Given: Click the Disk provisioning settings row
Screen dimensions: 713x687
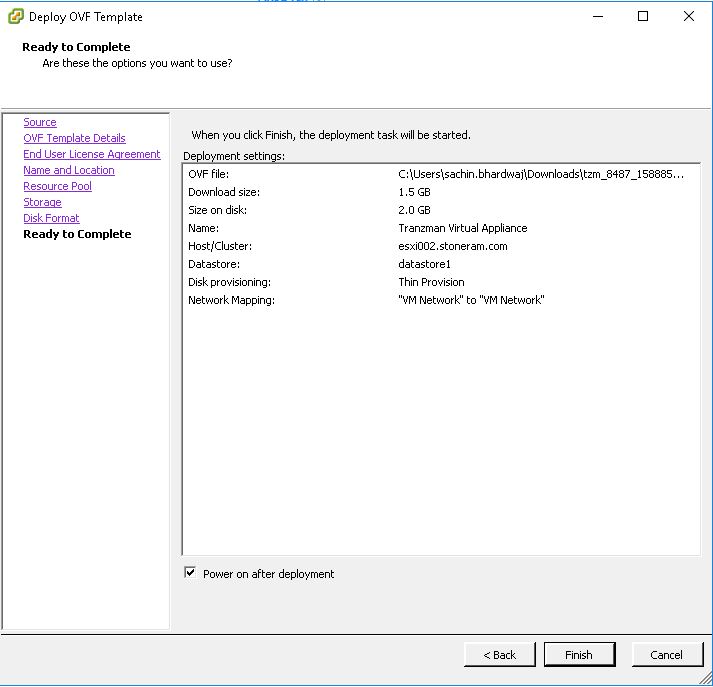Looking at the screenshot, I should (440, 282).
